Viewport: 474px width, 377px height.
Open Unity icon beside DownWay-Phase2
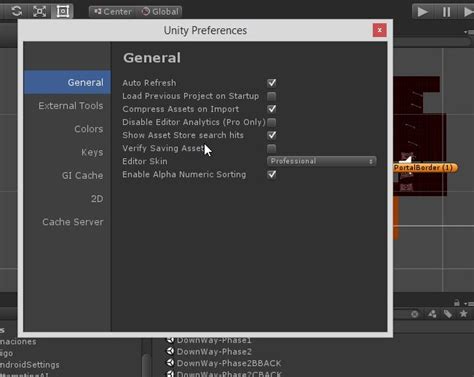pos(170,351)
